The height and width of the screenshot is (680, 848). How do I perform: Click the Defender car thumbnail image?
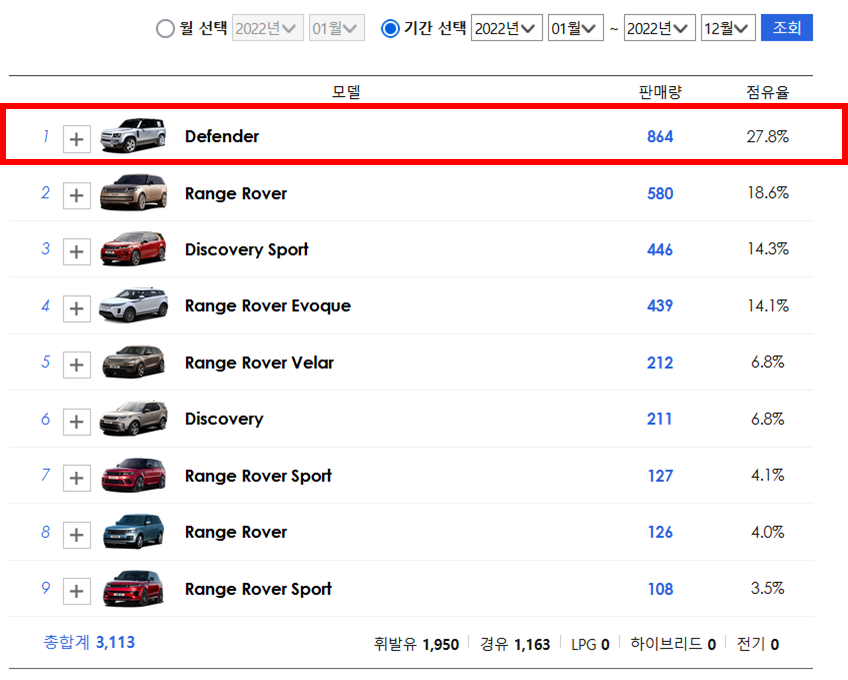click(x=133, y=138)
